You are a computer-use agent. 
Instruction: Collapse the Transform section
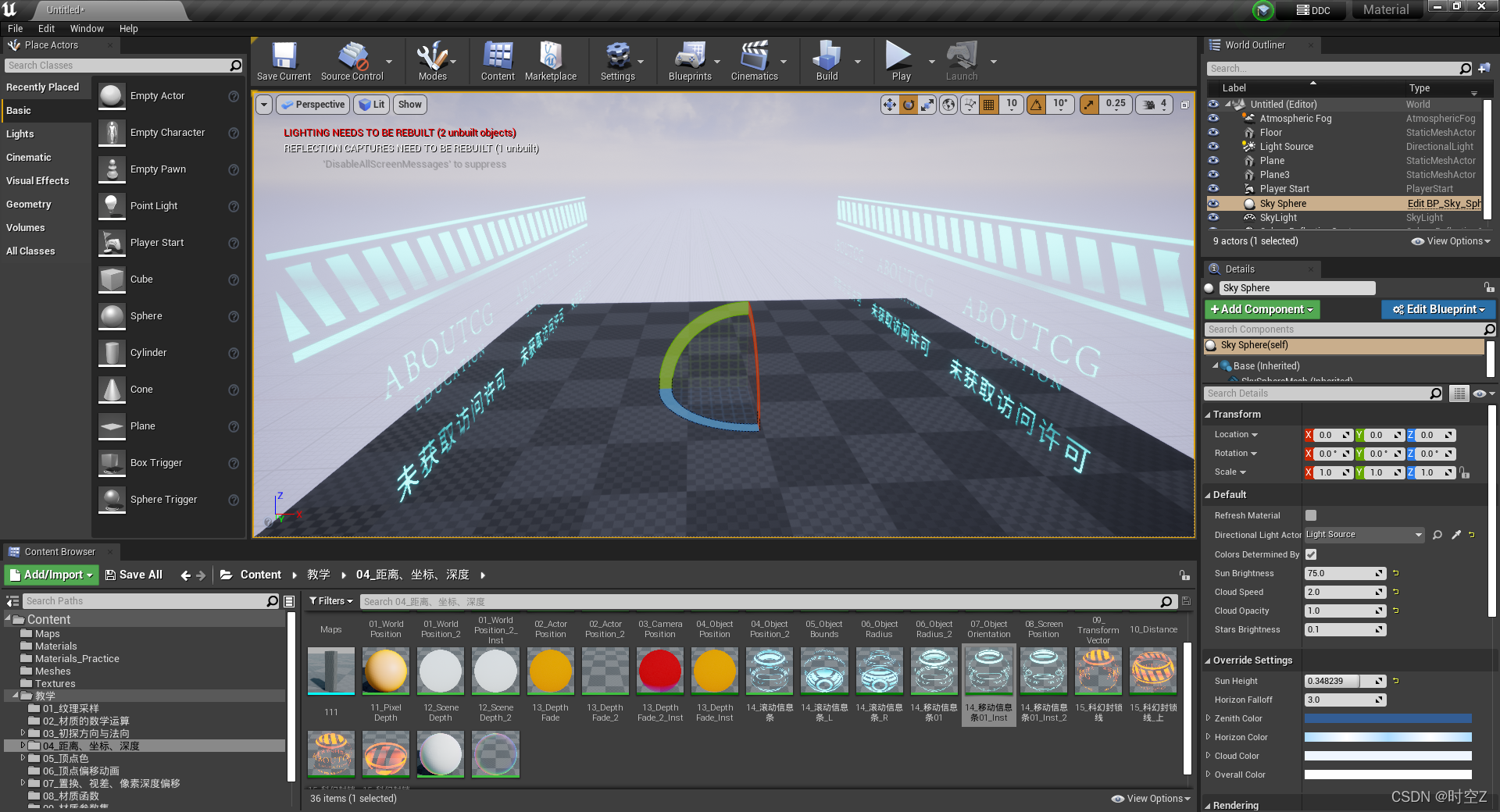1208,415
